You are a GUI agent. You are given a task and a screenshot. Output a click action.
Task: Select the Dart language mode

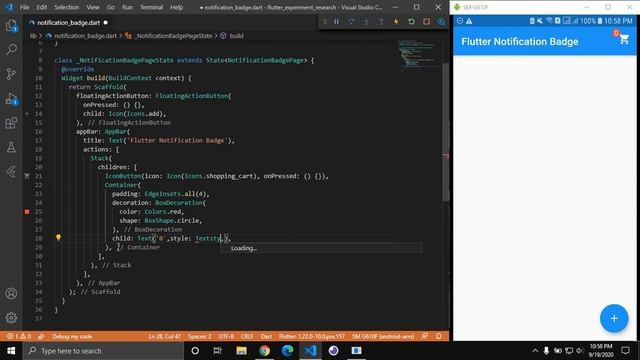click(266, 336)
